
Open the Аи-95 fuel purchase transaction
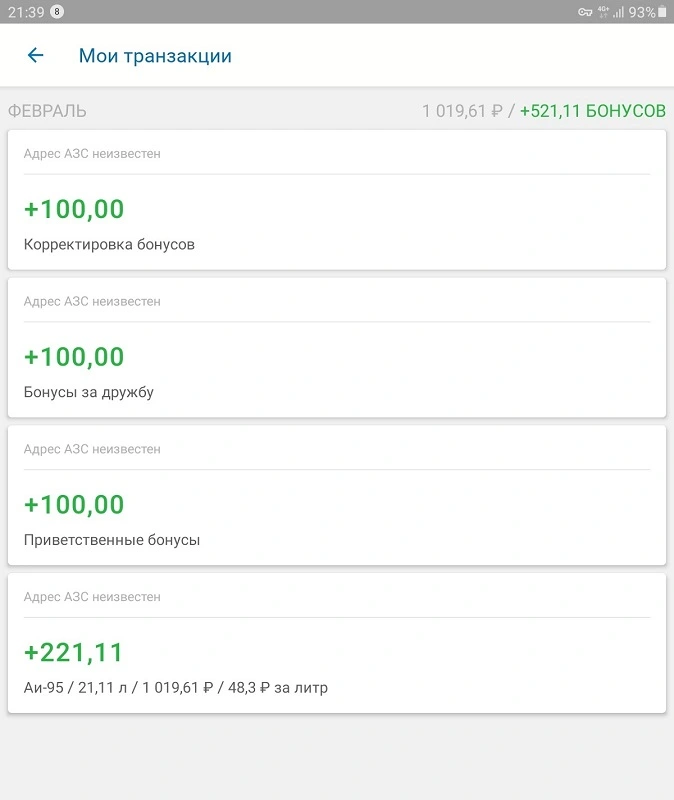coord(337,643)
